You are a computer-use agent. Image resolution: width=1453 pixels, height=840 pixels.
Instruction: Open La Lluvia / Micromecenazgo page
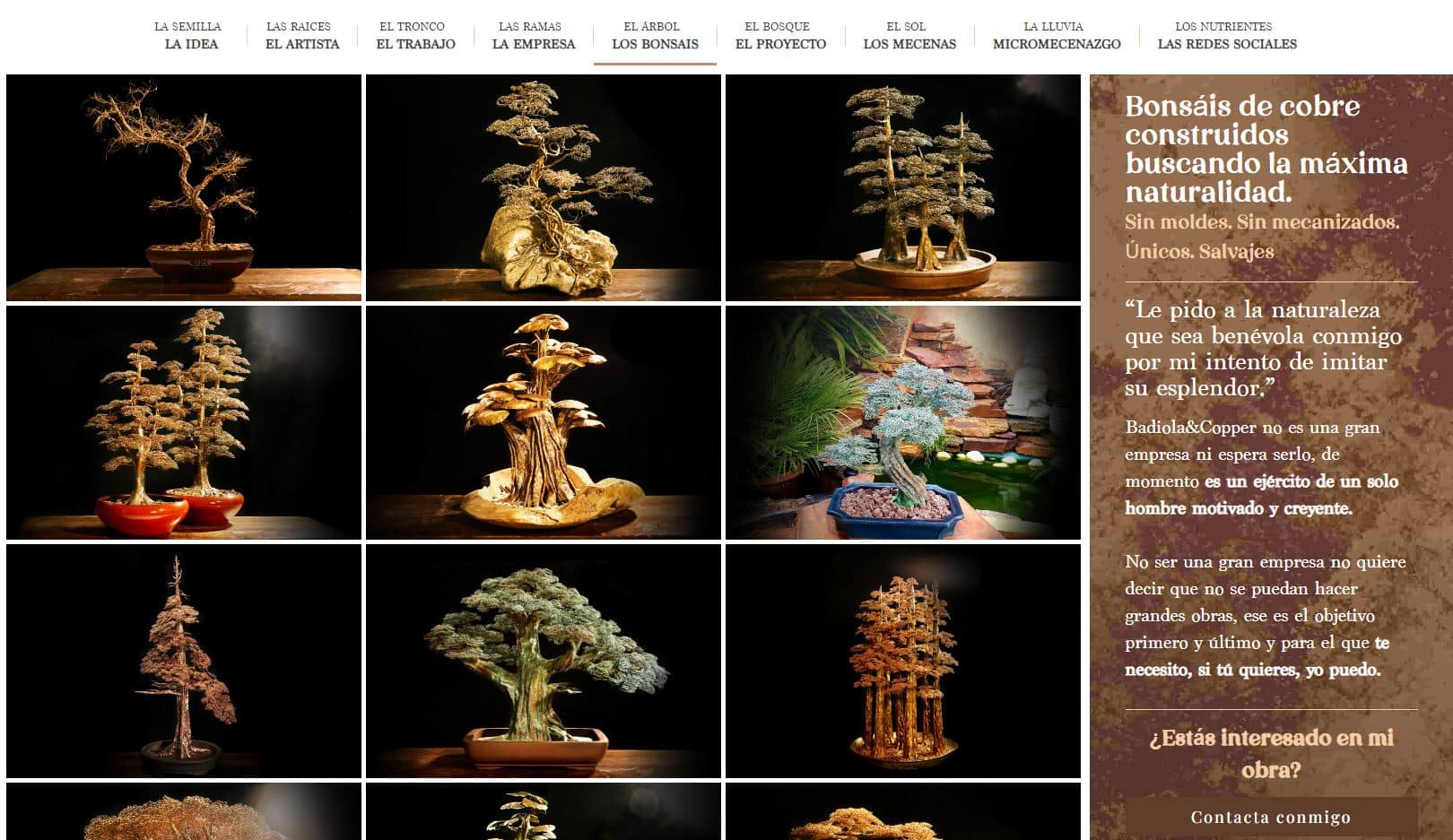click(1057, 35)
